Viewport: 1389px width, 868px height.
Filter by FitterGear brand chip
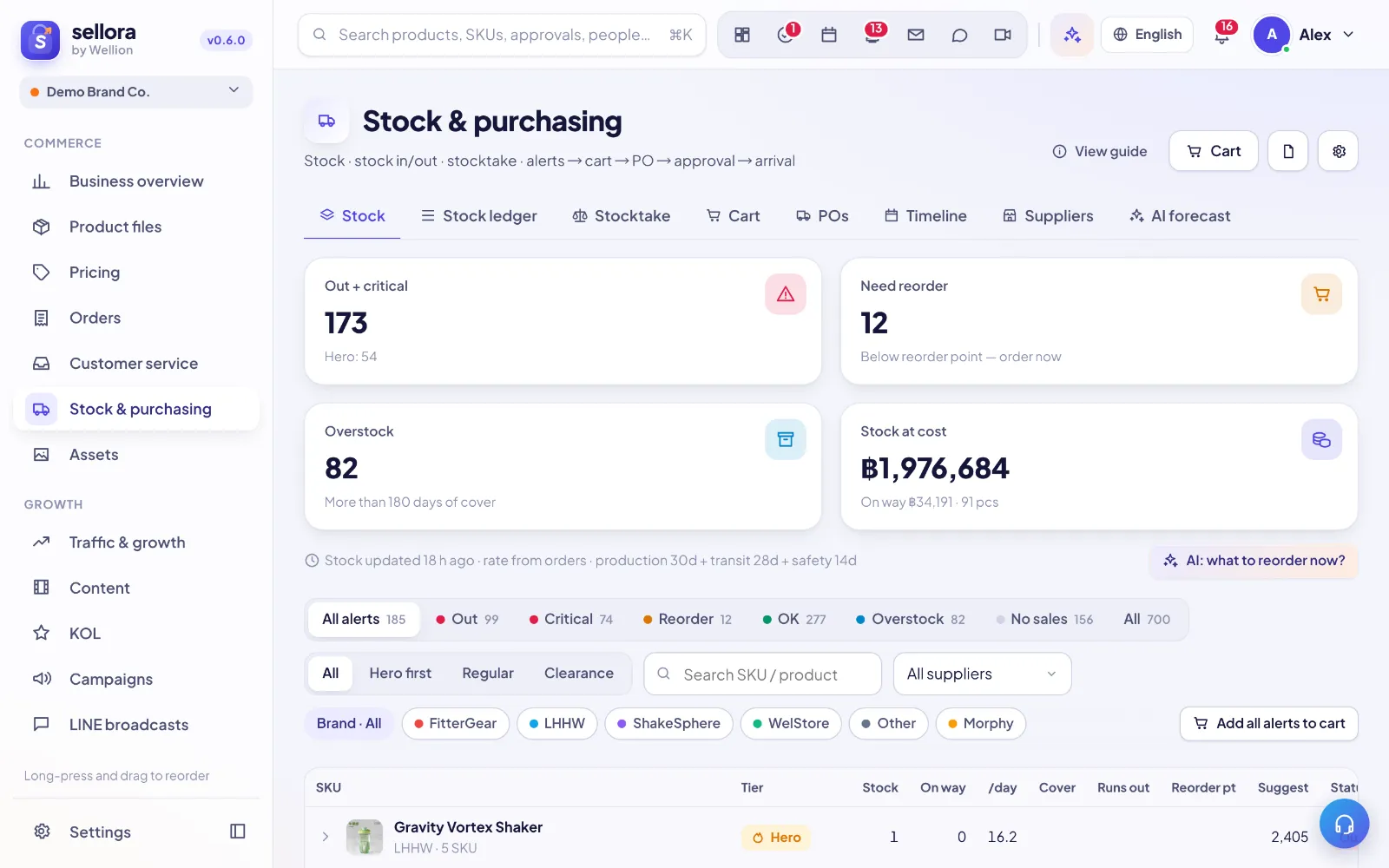pyautogui.click(x=456, y=724)
